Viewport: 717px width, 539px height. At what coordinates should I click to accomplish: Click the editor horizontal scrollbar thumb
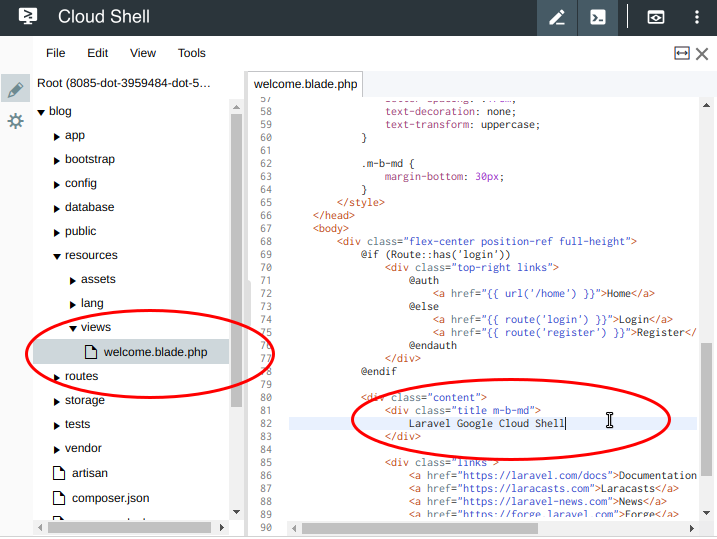pyautogui.click(x=420, y=528)
